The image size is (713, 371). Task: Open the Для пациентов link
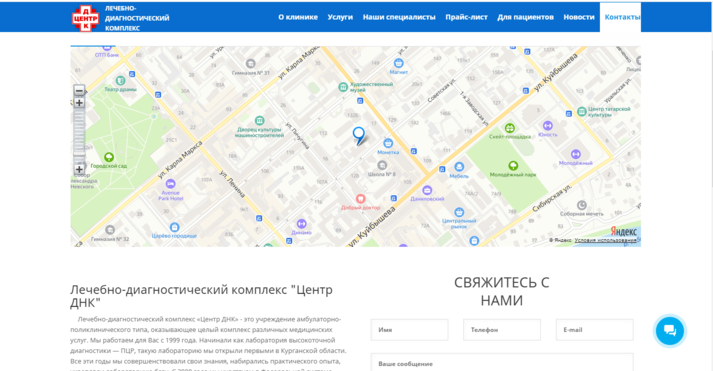click(525, 17)
